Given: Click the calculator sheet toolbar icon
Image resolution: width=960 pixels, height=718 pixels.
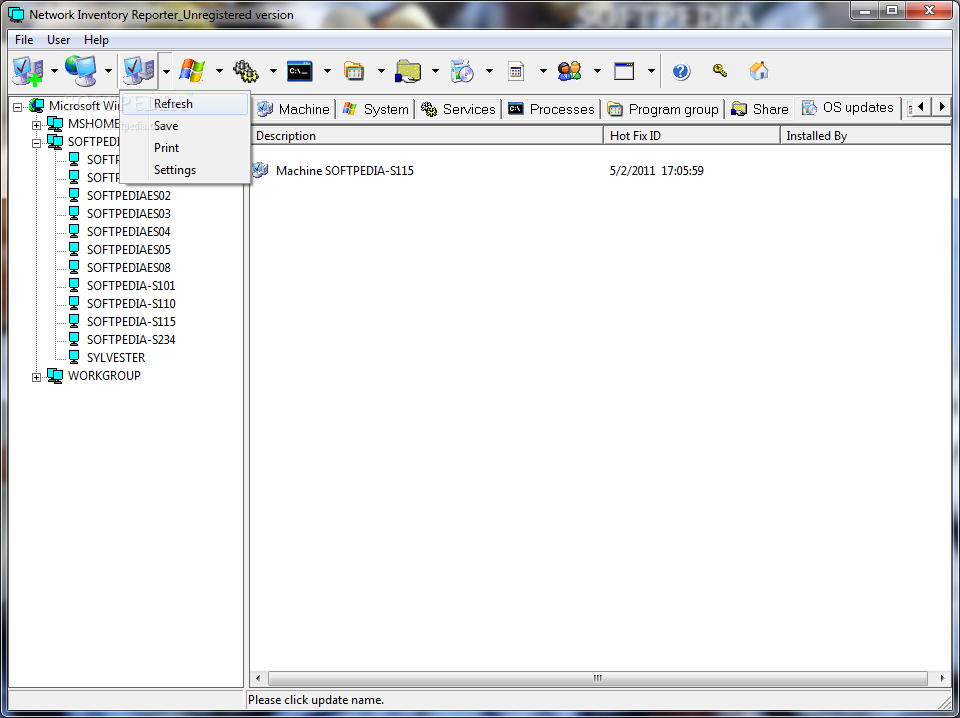Looking at the screenshot, I should [x=516, y=71].
